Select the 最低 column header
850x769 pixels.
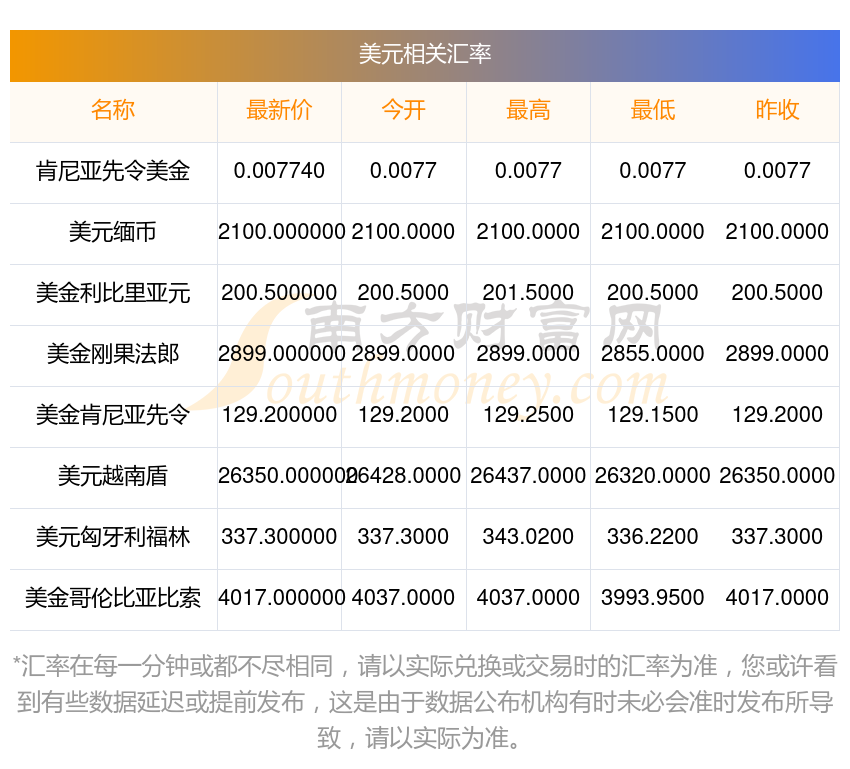pos(653,110)
